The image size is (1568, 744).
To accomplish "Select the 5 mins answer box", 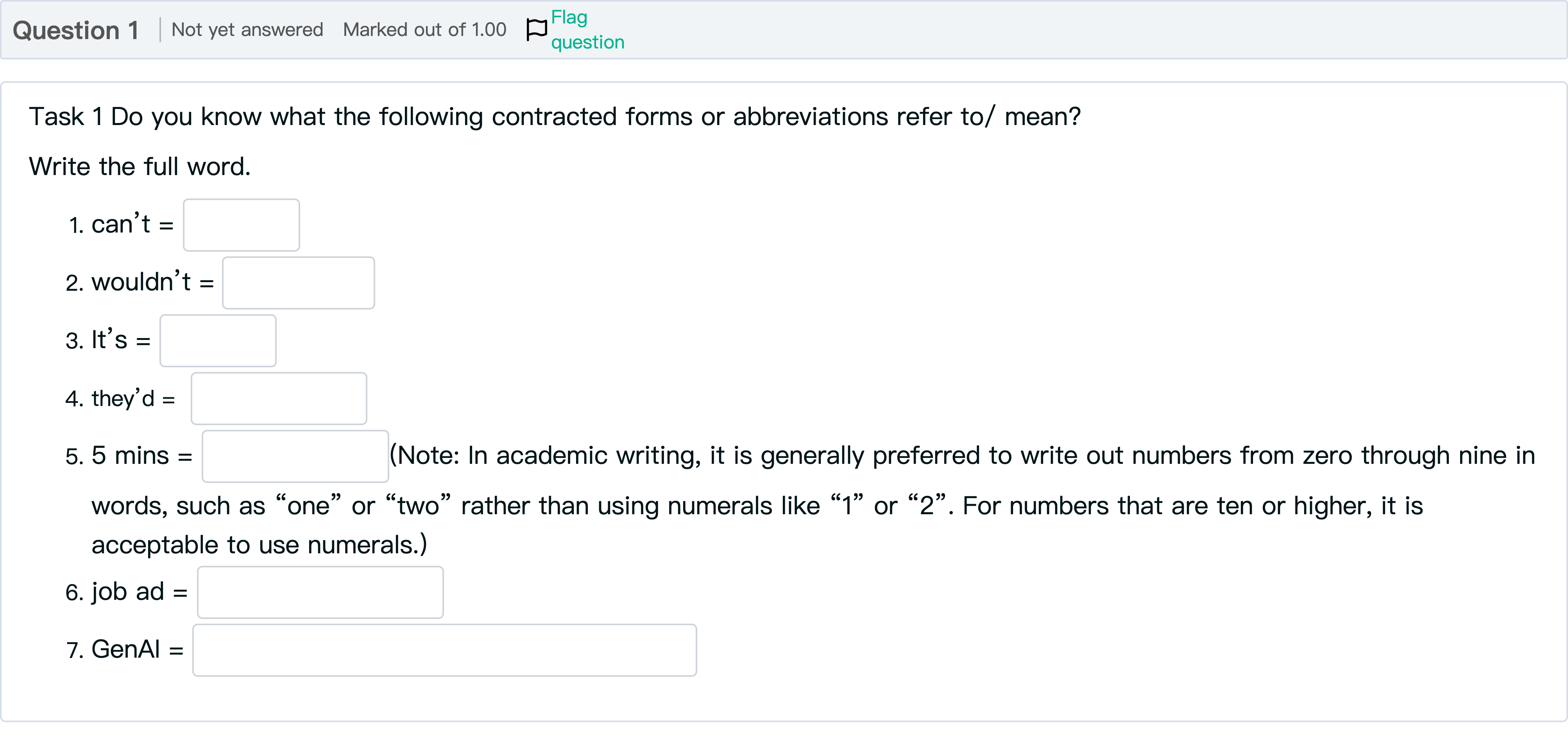I will click(x=295, y=456).
